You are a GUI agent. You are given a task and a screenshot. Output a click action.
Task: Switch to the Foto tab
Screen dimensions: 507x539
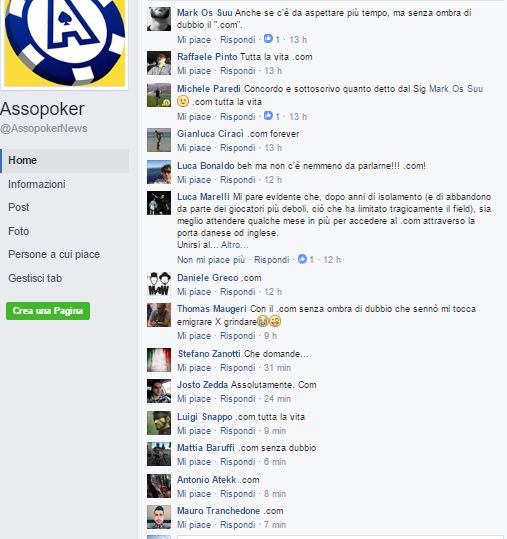19,231
